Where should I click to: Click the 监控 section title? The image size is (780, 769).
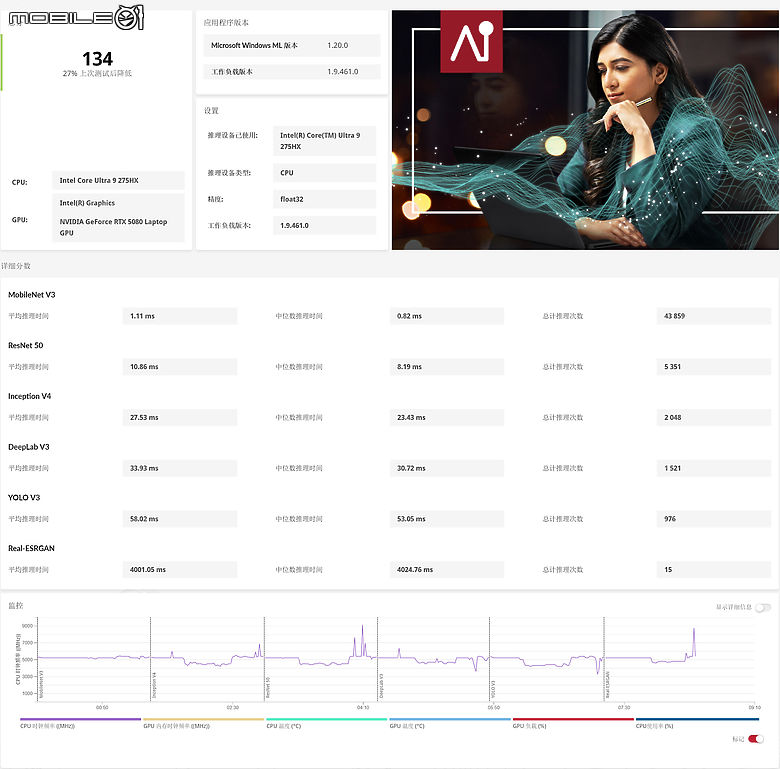pos(15,605)
